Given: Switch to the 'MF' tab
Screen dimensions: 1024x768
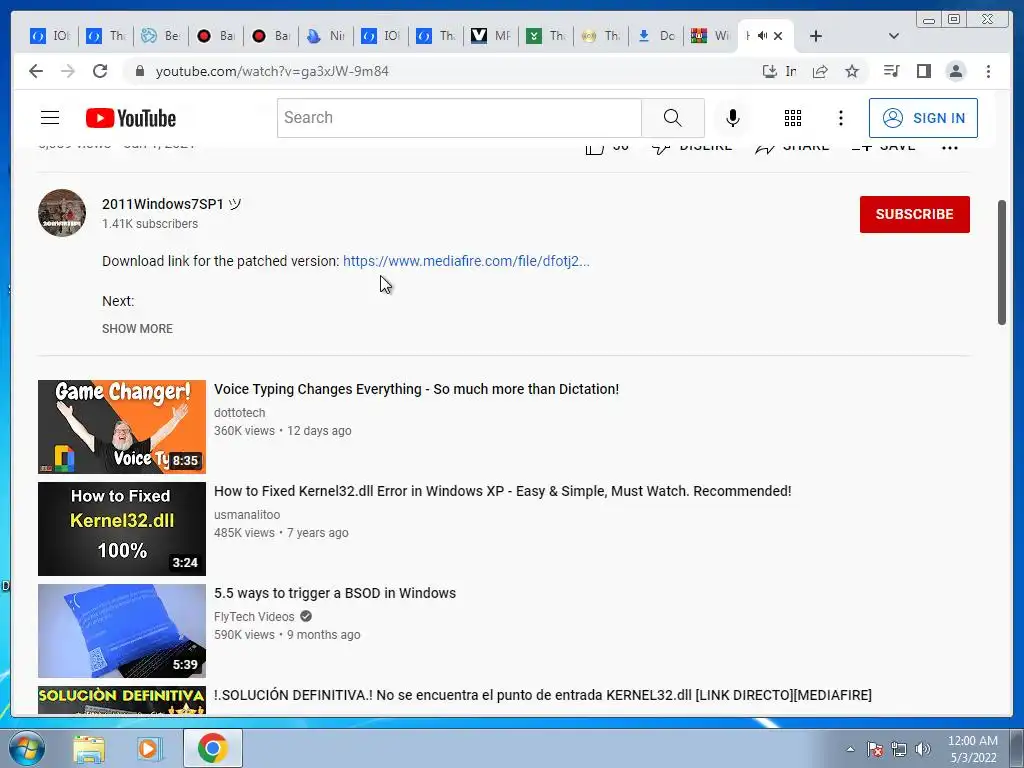Looking at the screenshot, I should pyautogui.click(x=491, y=36).
